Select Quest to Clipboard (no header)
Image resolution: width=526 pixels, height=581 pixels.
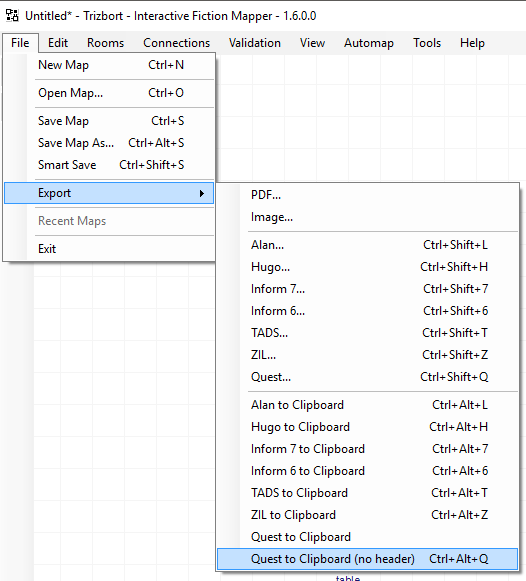[367, 559]
